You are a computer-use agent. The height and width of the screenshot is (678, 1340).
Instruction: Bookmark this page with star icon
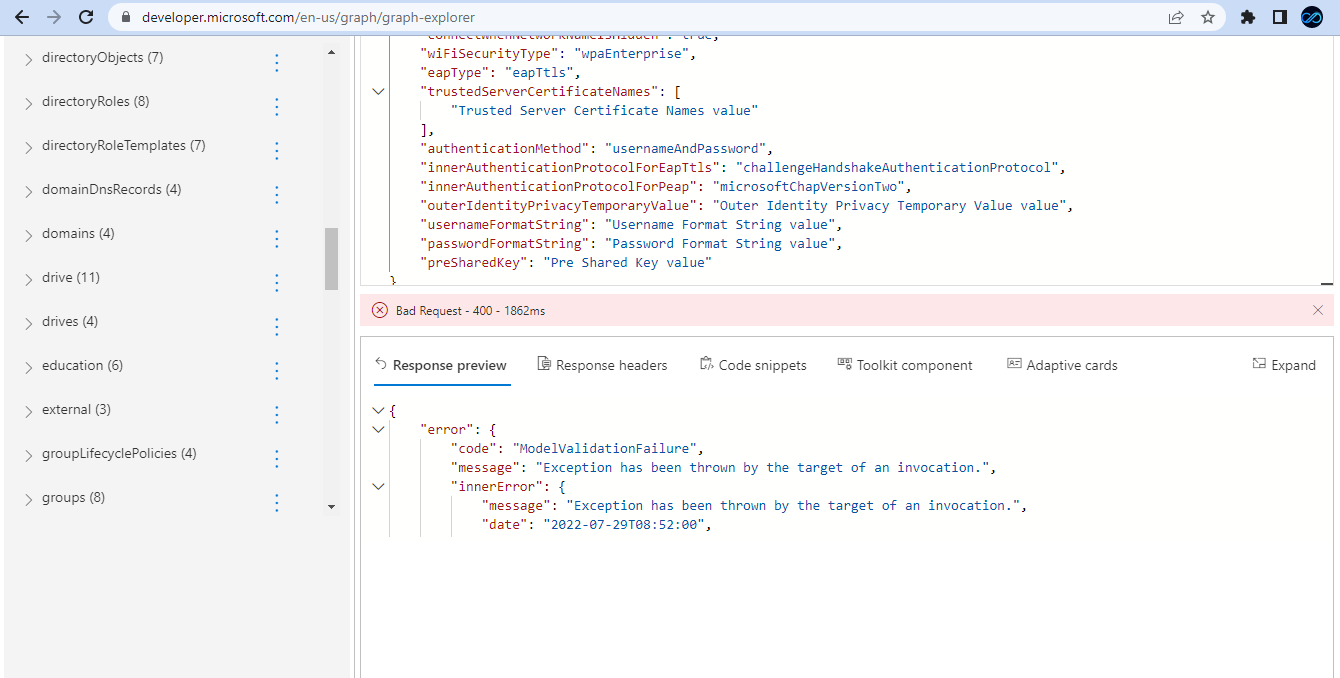coord(1207,17)
